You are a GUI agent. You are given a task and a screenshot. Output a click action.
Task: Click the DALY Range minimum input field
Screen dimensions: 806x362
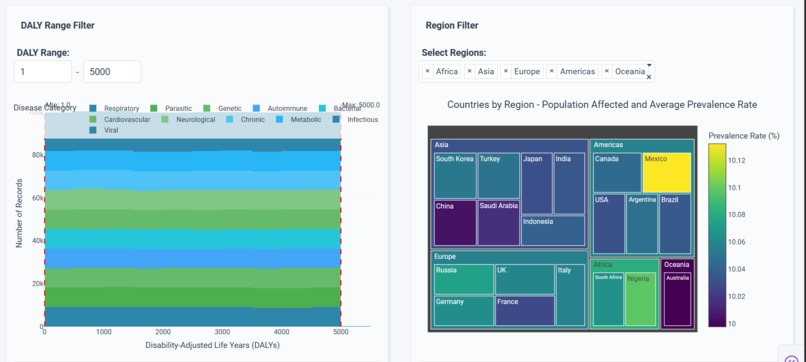(x=43, y=71)
